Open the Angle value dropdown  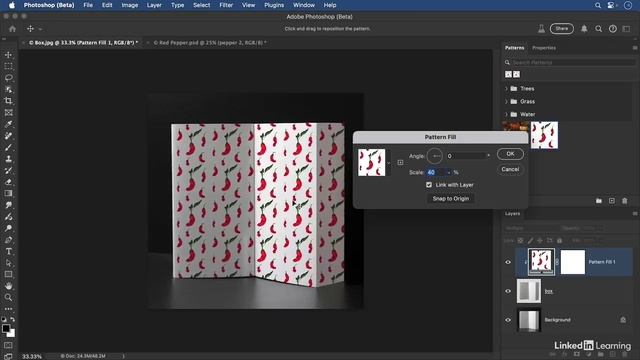(488, 156)
